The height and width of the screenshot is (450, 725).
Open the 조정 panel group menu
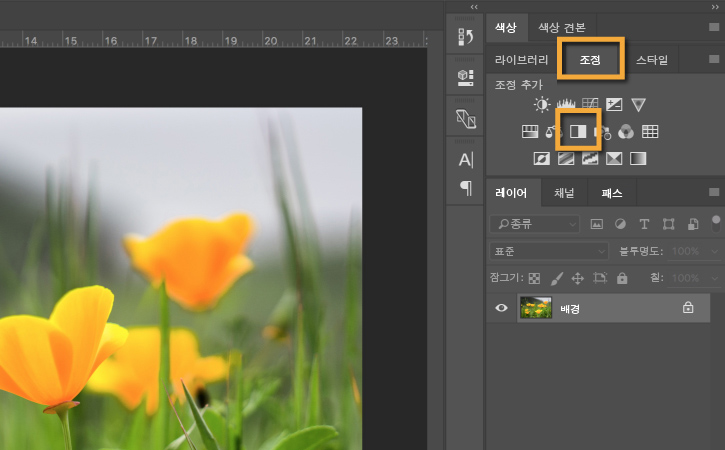pos(714,59)
